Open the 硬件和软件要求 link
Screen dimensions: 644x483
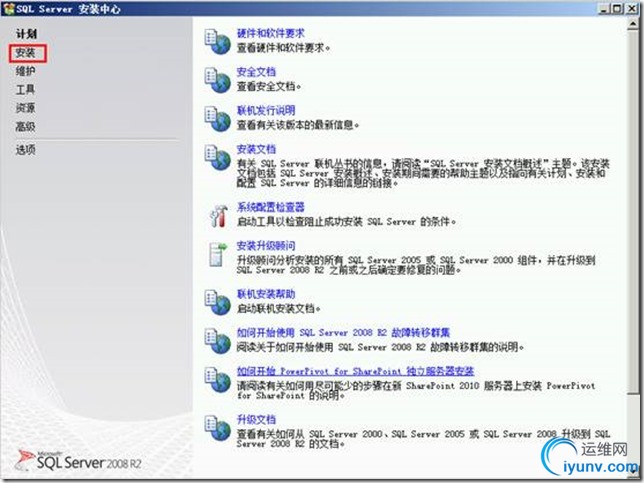[x=271, y=33]
